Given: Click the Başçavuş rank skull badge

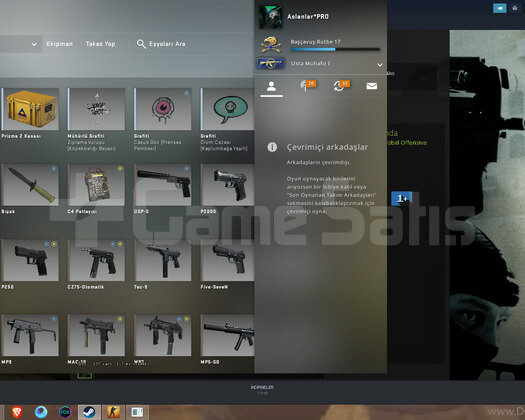Looking at the screenshot, I should click(271, 45).
